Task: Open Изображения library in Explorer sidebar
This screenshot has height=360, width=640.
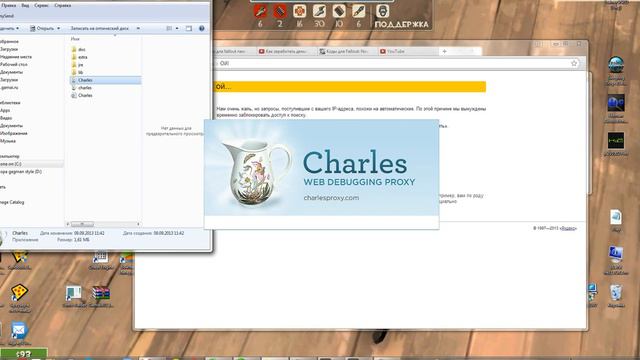Action: (x=13, y=133)
